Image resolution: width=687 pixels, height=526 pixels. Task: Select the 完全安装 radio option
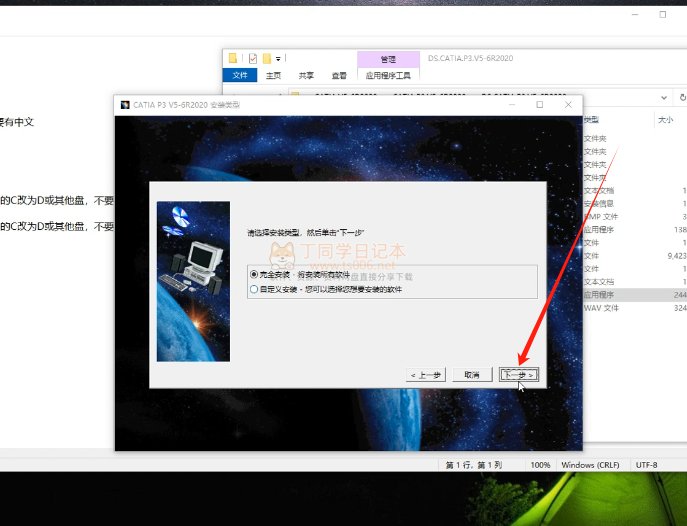pyautogui.click(x=254, y=274)
